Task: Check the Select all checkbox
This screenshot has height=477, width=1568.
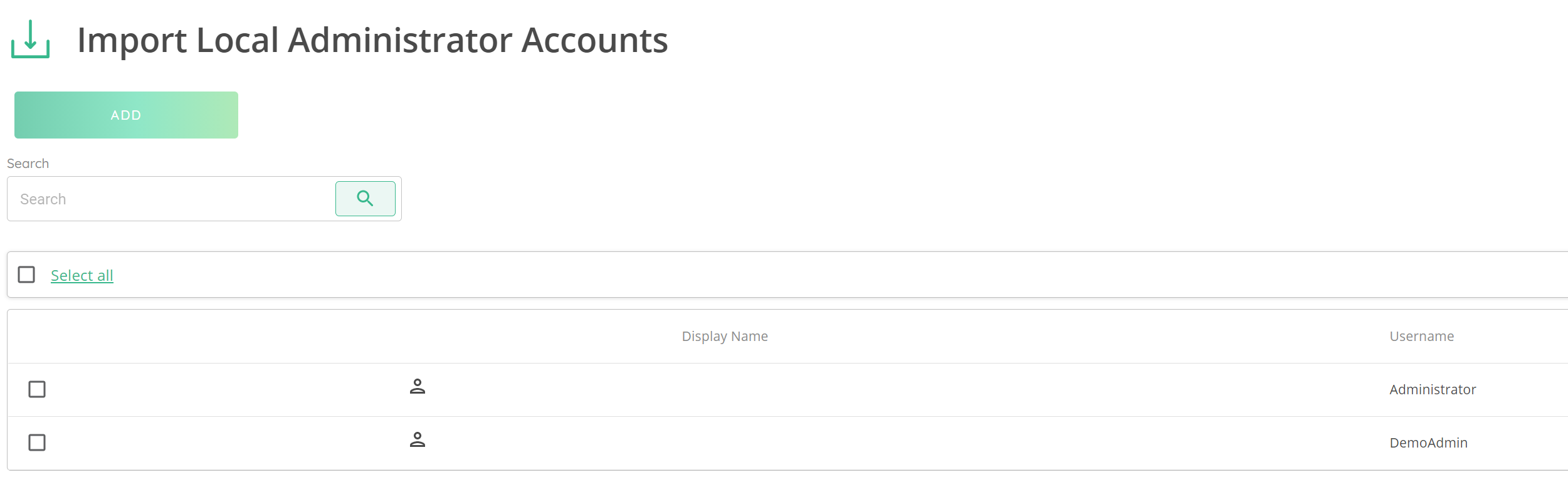Action: click(26, 275)
